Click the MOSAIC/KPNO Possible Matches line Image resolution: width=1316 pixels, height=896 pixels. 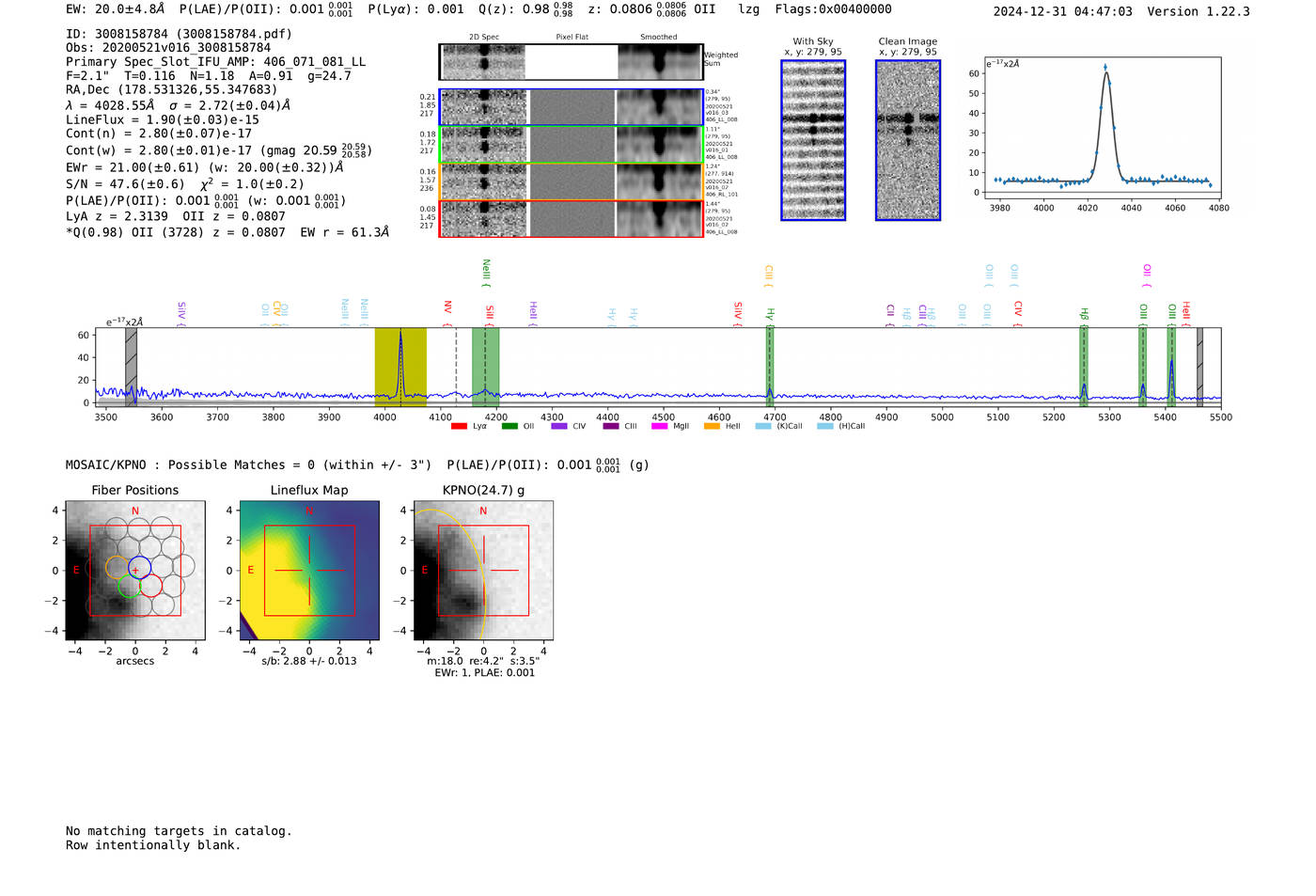point(357,464)
